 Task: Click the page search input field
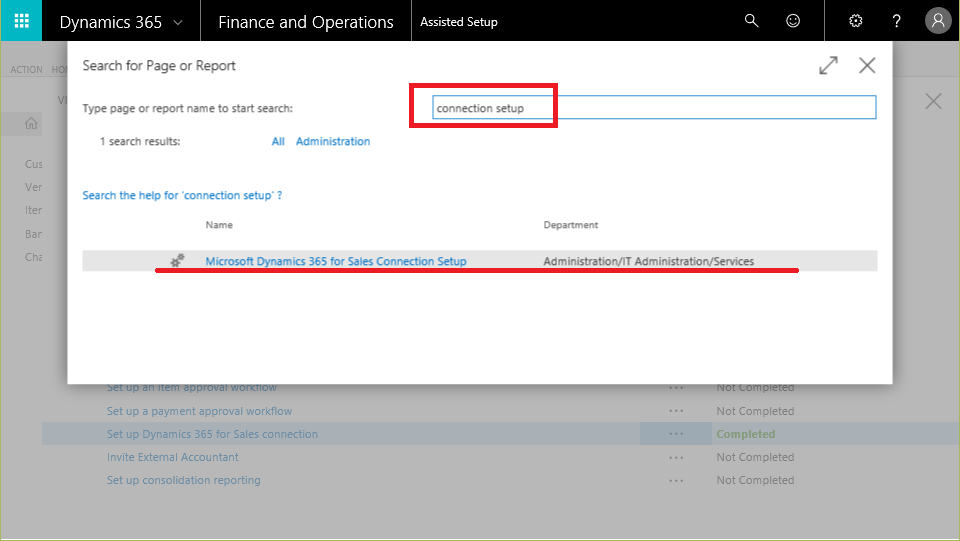654,108
